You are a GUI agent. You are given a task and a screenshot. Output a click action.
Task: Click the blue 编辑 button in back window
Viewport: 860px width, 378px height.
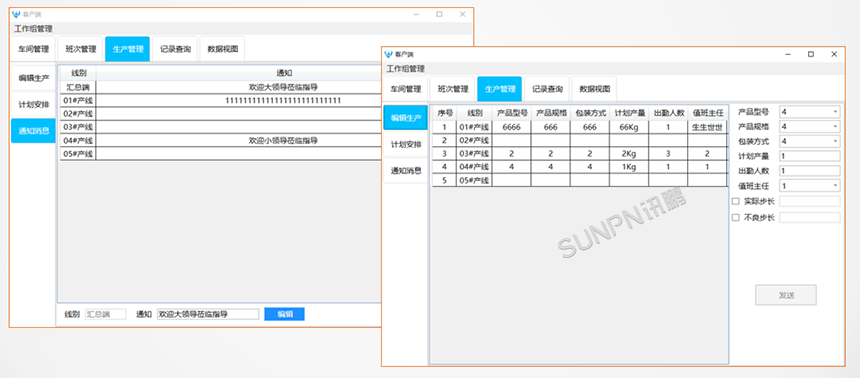tap(284, 314)
